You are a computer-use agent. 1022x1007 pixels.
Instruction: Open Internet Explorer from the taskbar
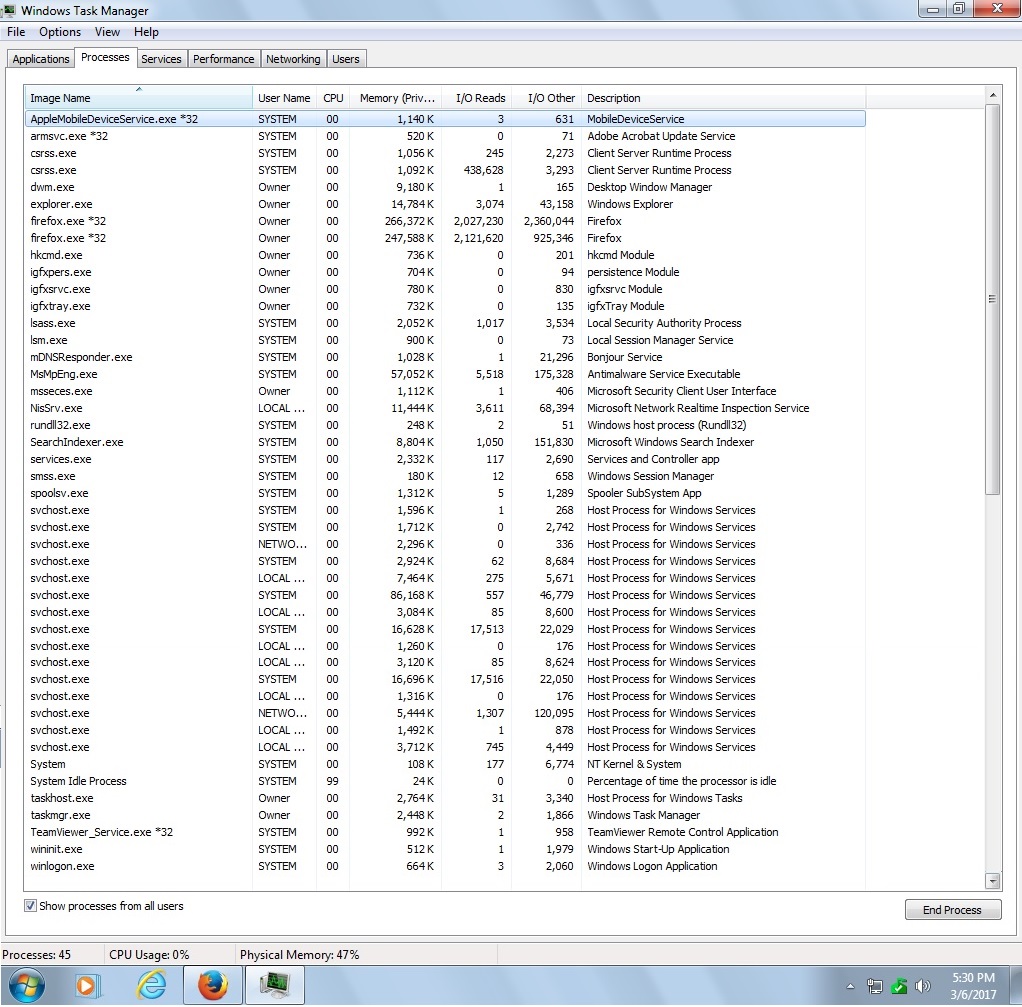[151, 985]
